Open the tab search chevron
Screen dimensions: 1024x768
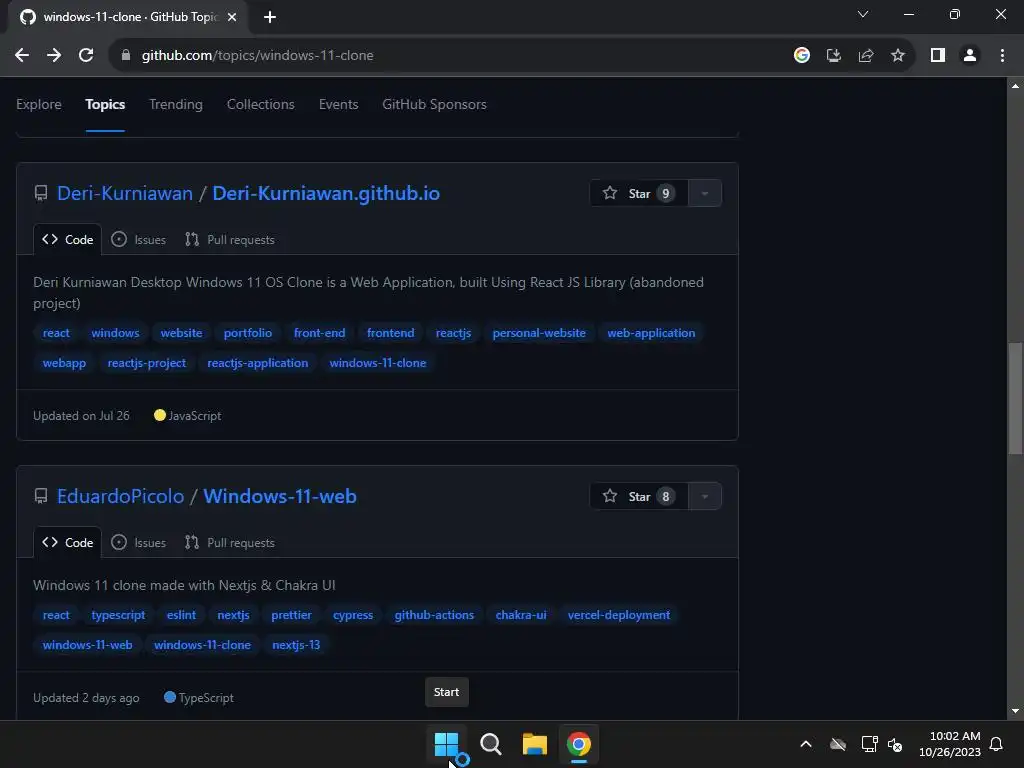863,14
